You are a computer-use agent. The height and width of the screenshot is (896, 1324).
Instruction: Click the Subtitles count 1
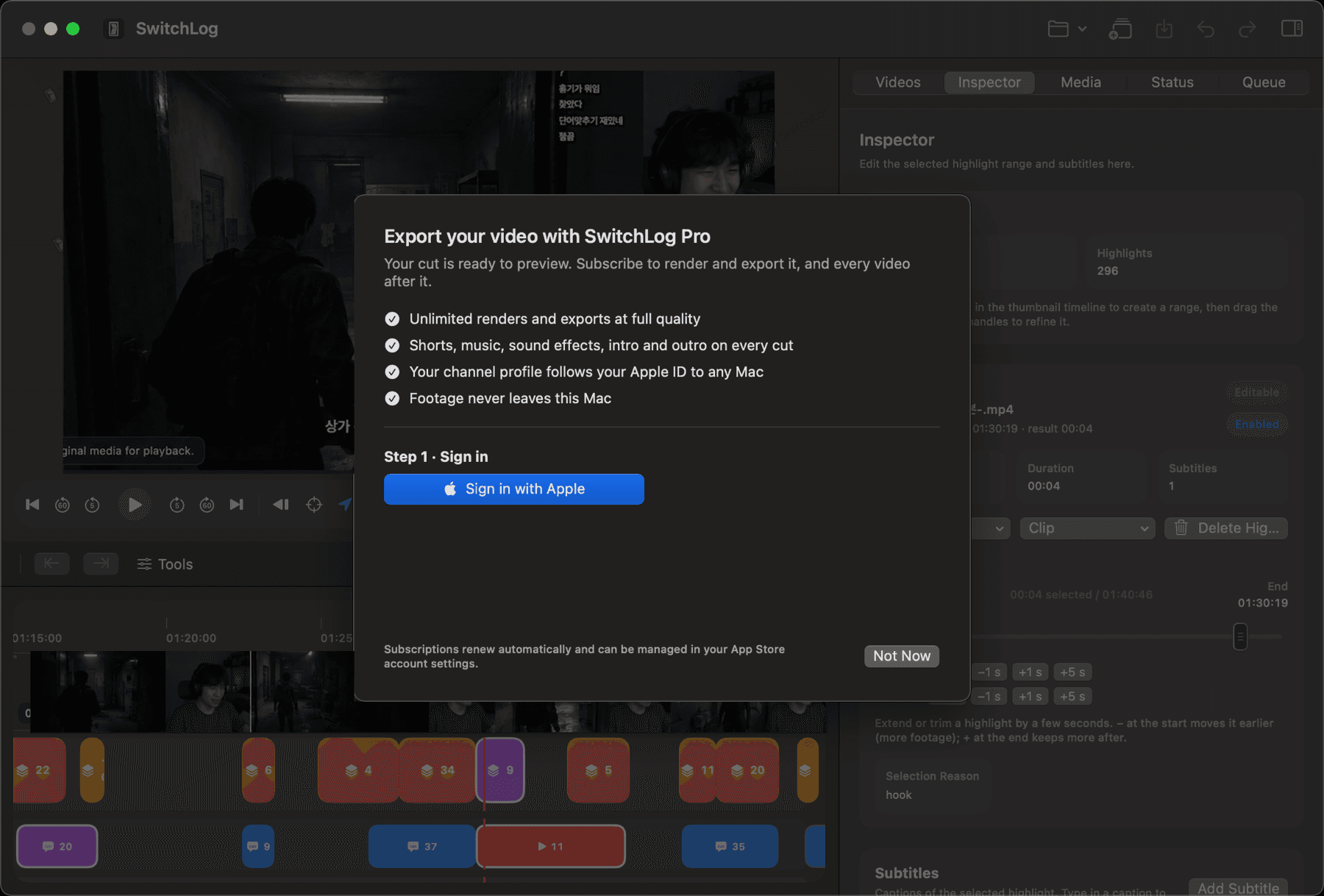click(x=1172, y=486)
